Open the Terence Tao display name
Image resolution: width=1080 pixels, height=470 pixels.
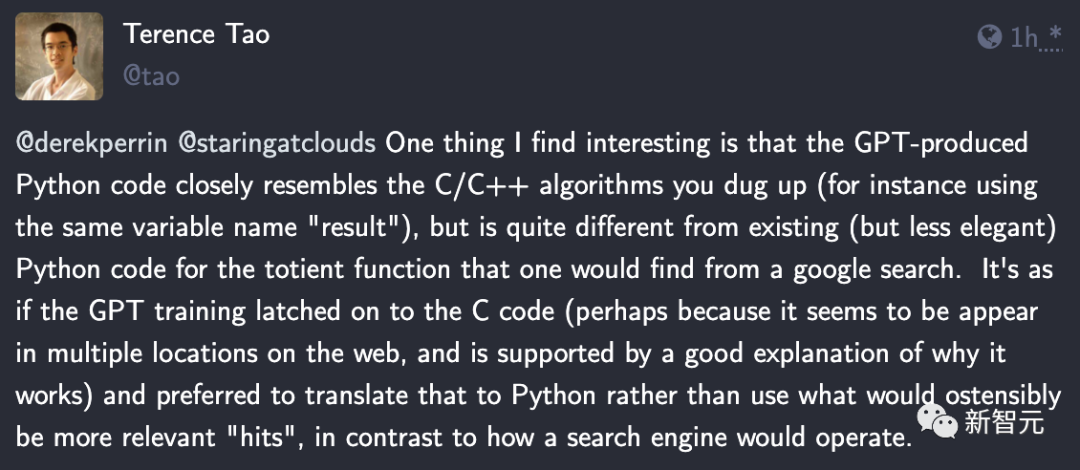tap(196, 35)
